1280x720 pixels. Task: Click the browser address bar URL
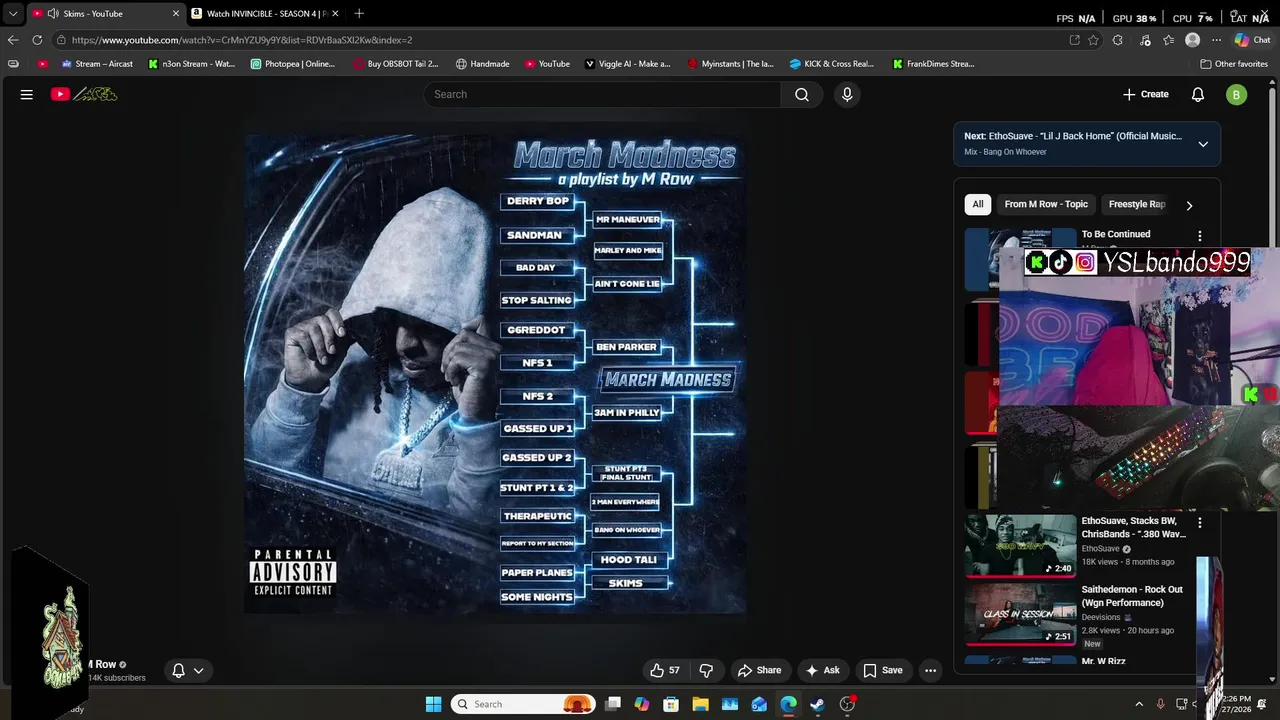click(242, 40)
